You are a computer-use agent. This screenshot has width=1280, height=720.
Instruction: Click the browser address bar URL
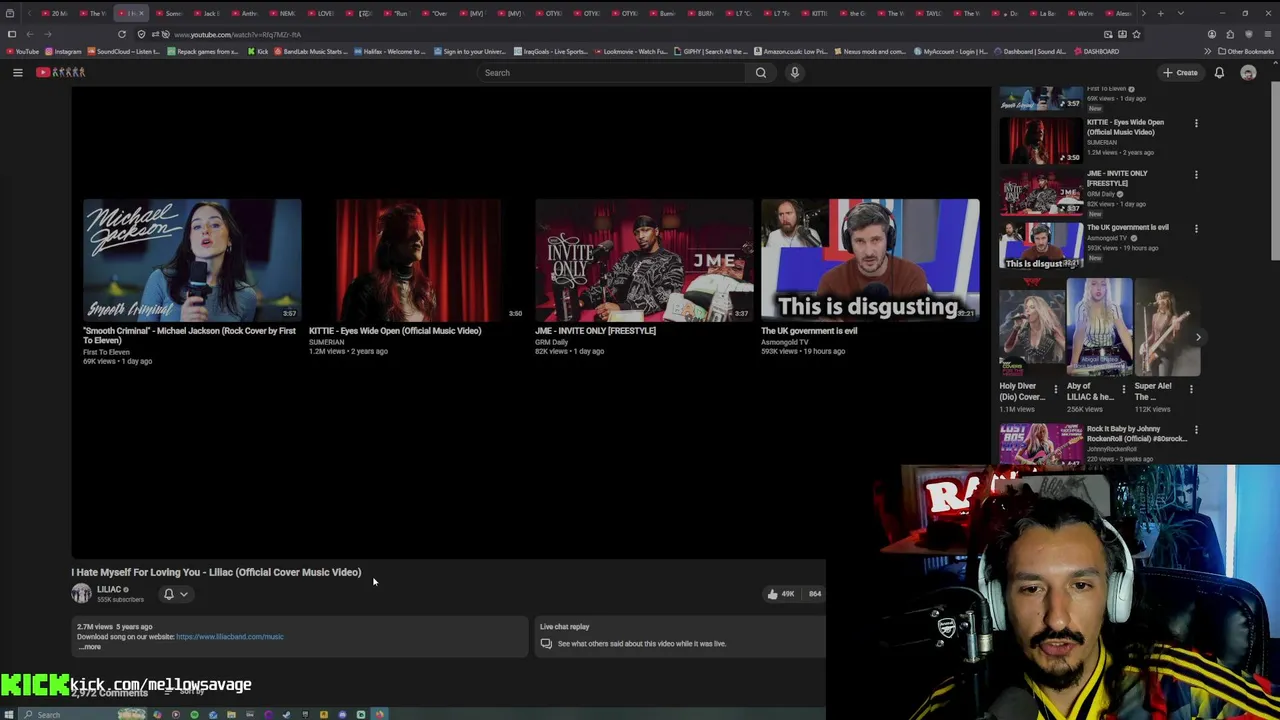[237, 34]
